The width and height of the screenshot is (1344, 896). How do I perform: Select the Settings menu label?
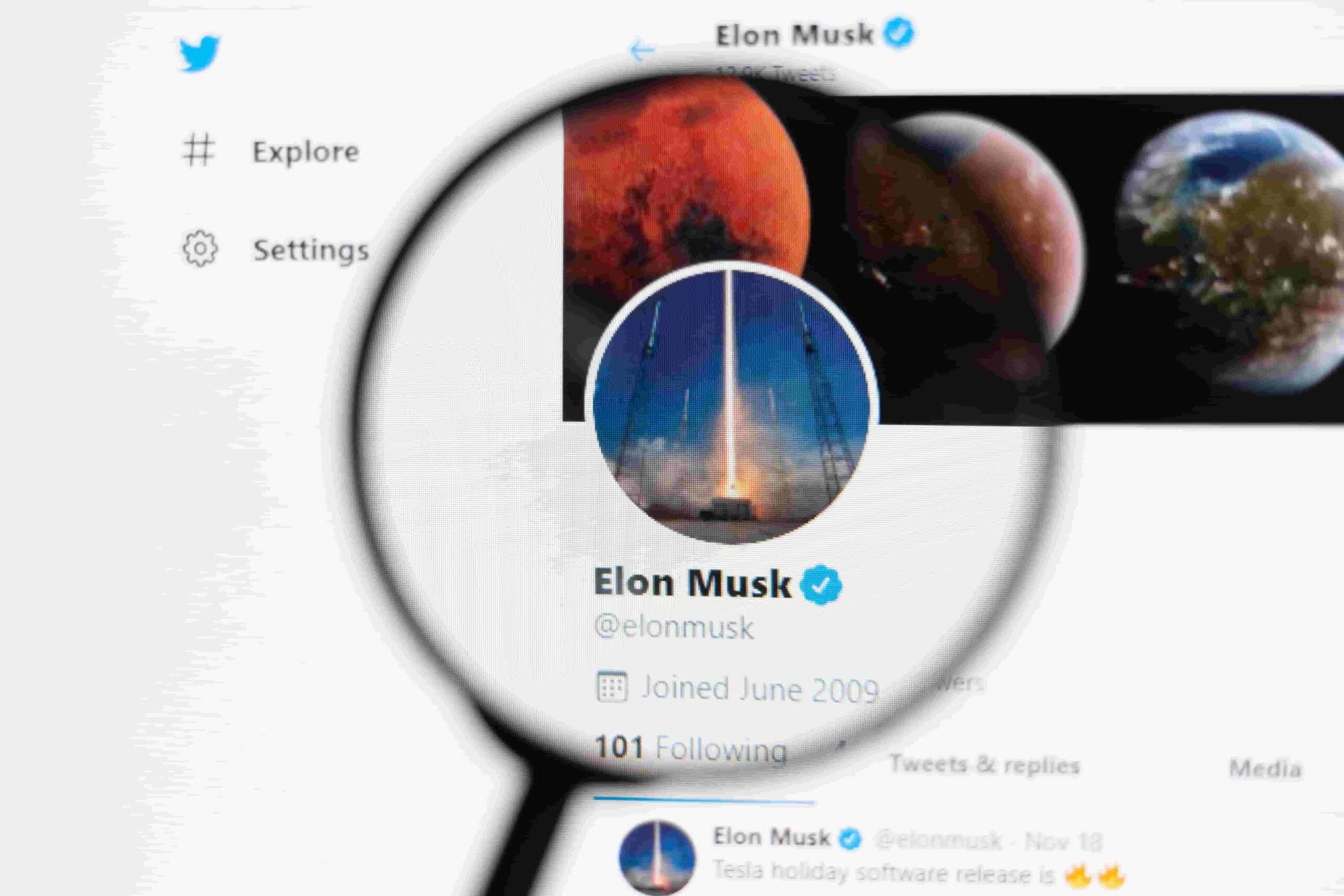311,250
